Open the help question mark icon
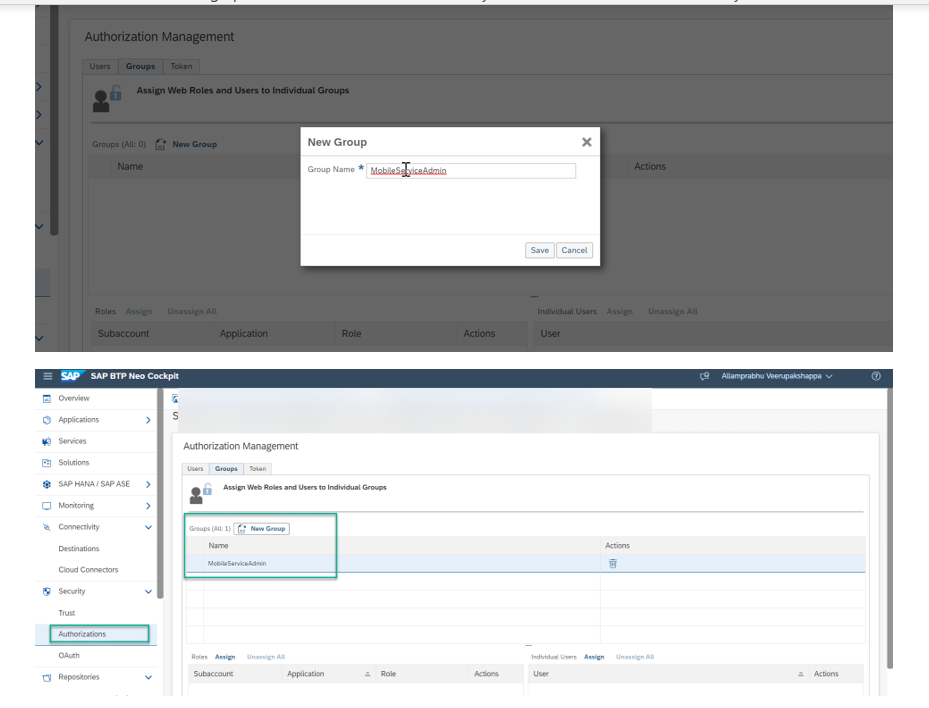 [x=876, y=376]
